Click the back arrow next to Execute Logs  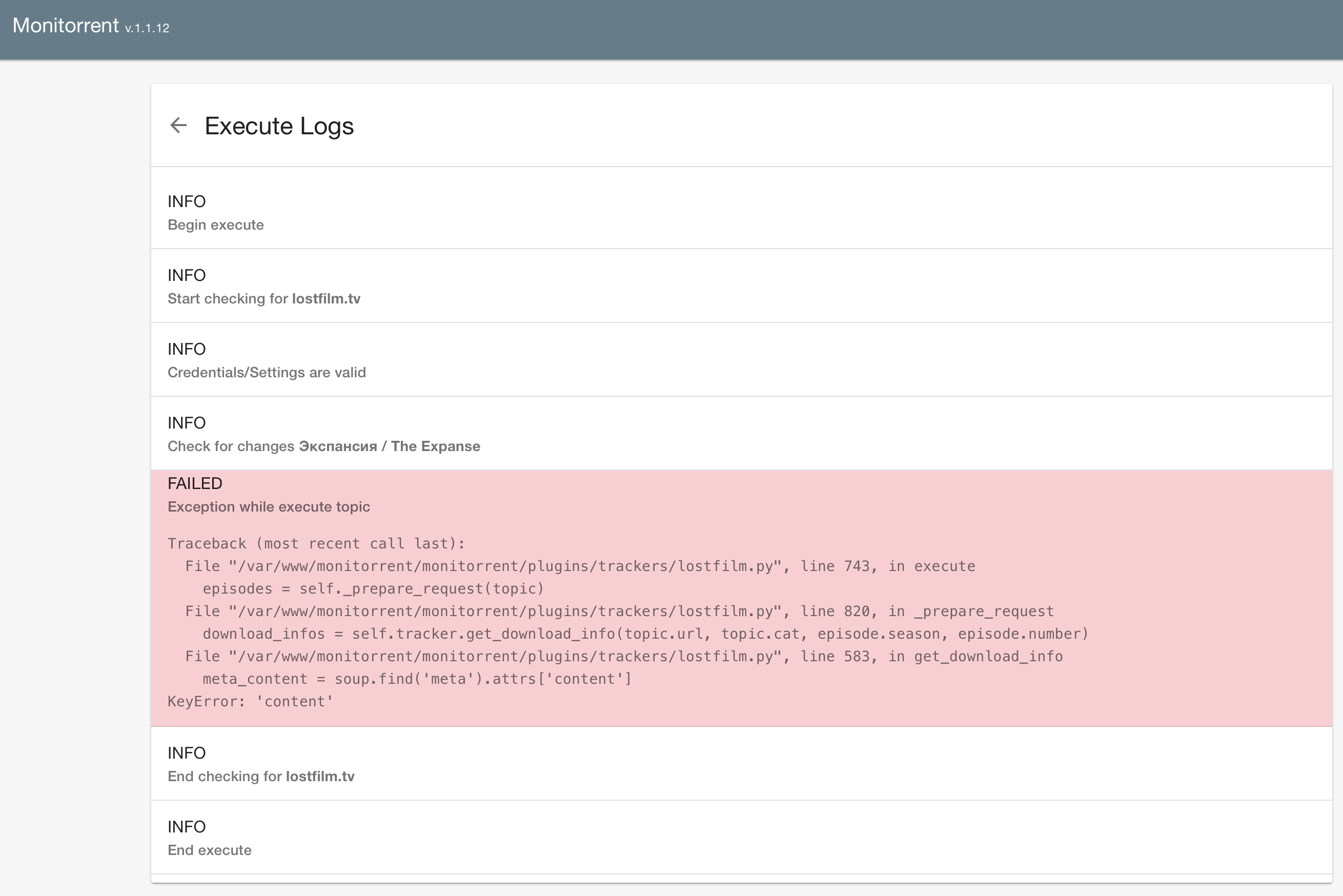(x=178, y=125)
